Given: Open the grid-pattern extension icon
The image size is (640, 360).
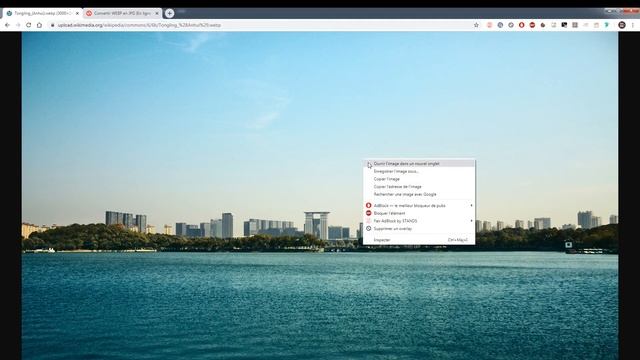Looking at the screenshot, I should click(x=575, y=25).
